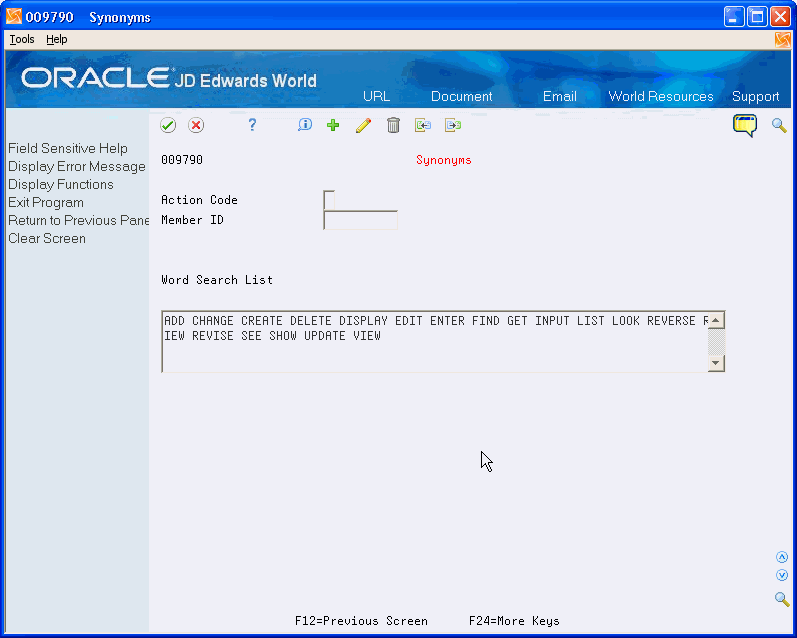This screenshot has width=797, height=638.
Task: Click the top toolbar magnifier icon
Action: (779, 125)
